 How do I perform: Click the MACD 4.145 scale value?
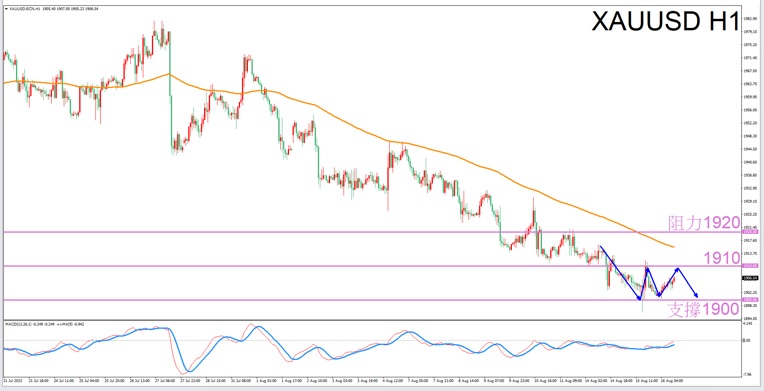[x=748, y=324]
